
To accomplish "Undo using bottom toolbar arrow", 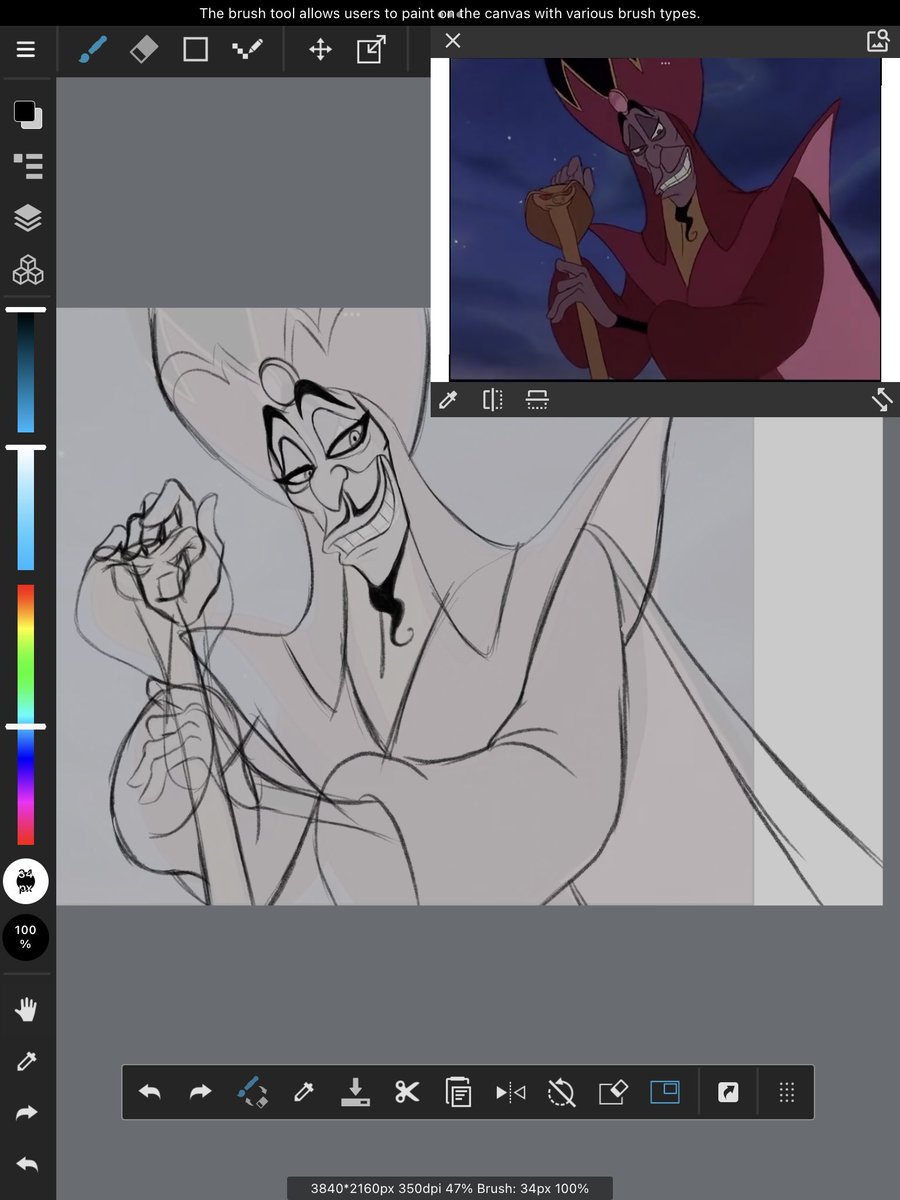I will 149,1092.
